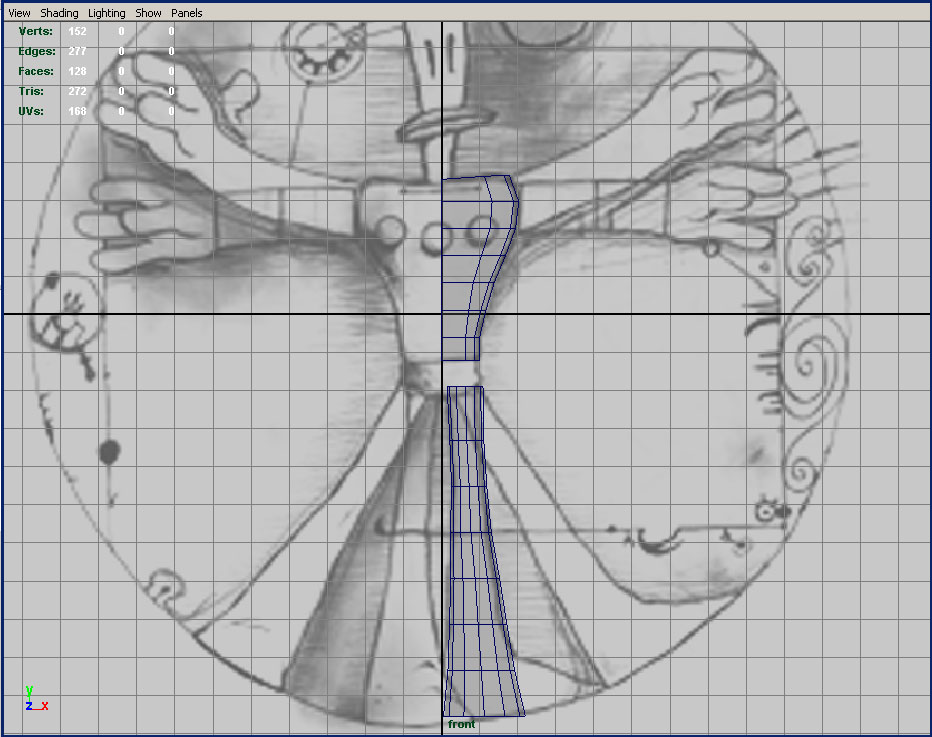Click the 'Verts:' label
932x737 pixels.
(x=36, y=32)
